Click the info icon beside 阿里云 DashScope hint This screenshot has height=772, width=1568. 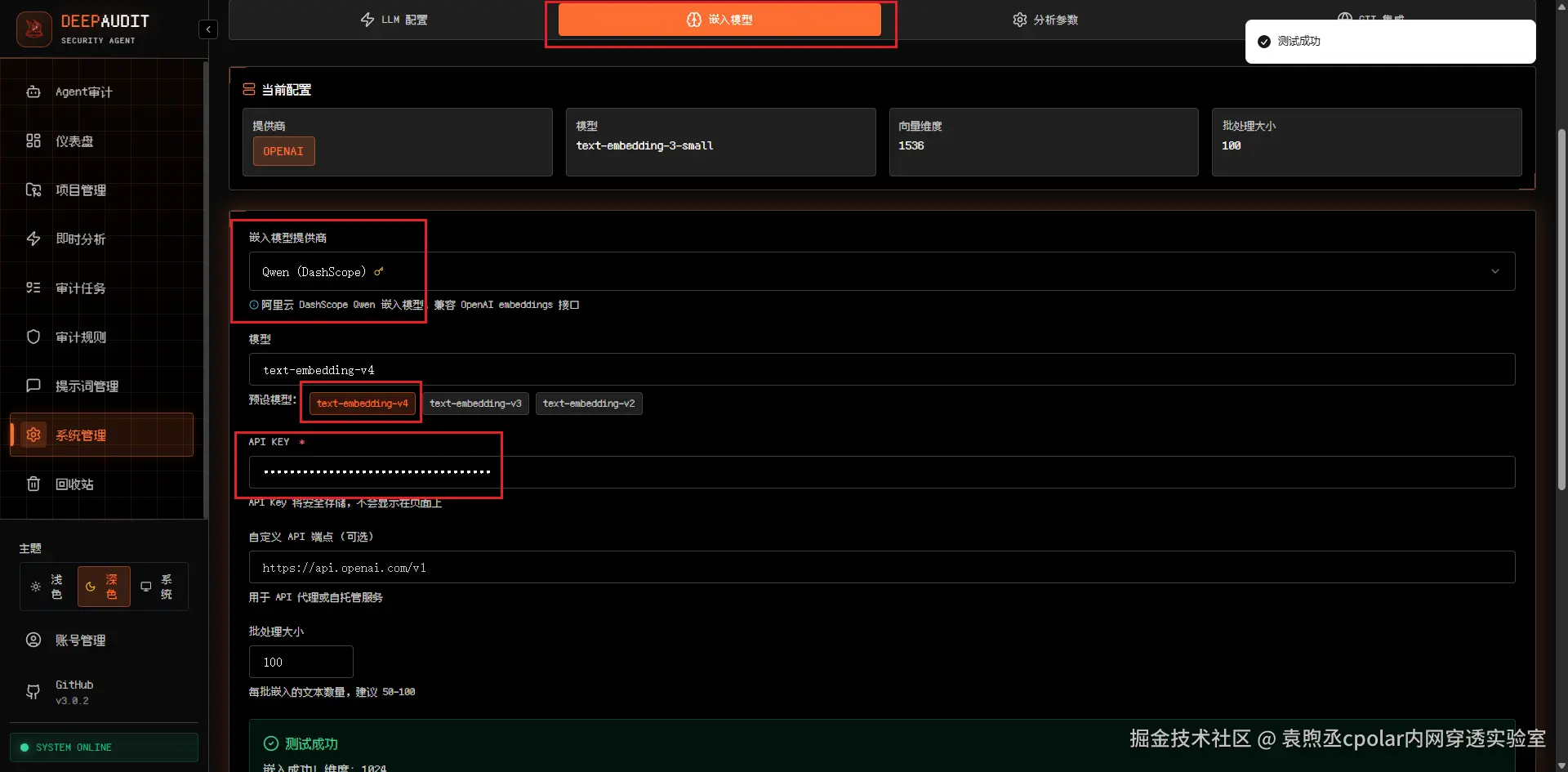click(x=254, y=305)
